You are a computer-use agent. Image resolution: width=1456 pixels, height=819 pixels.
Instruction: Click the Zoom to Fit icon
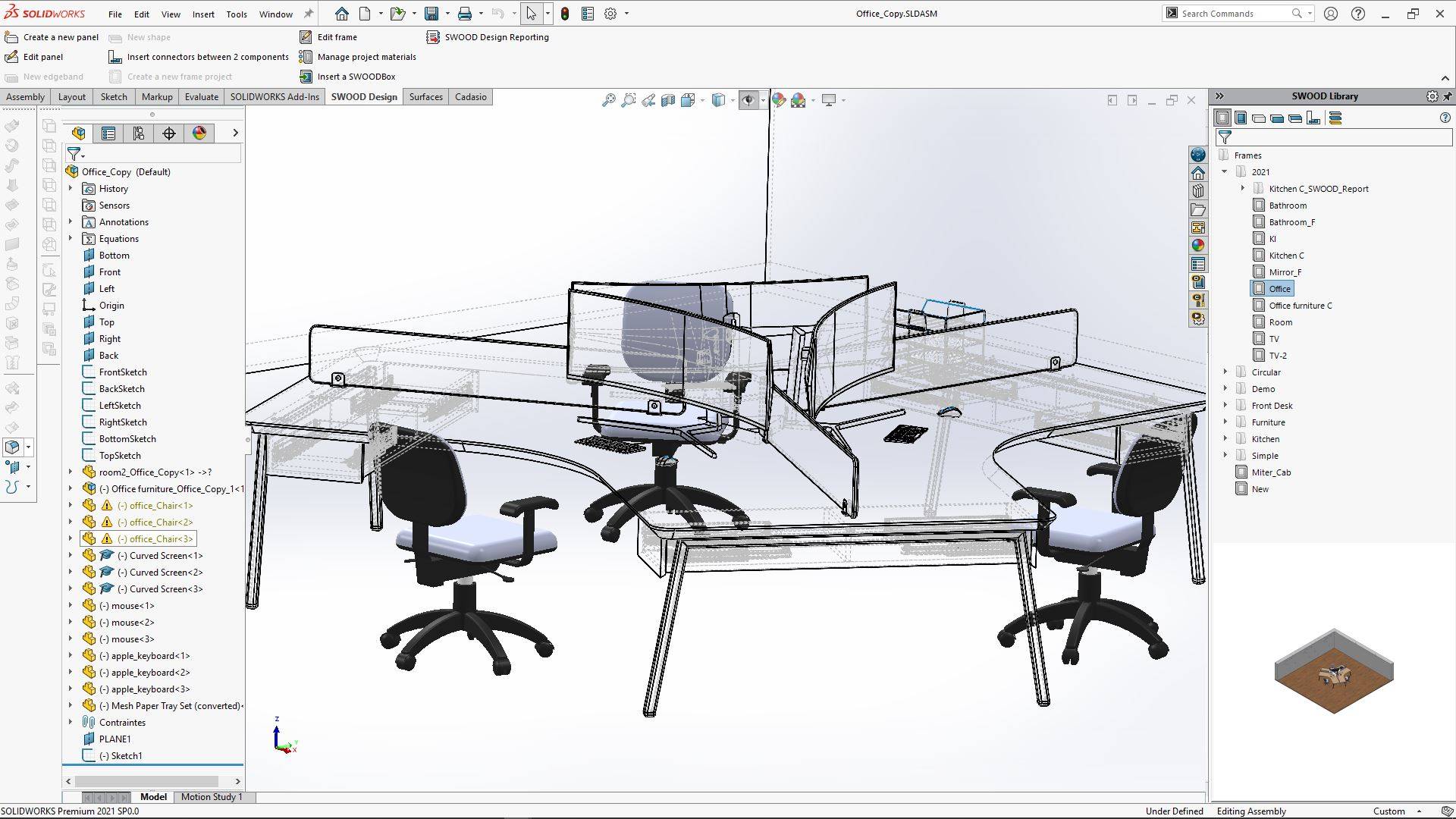pos(608,100)
